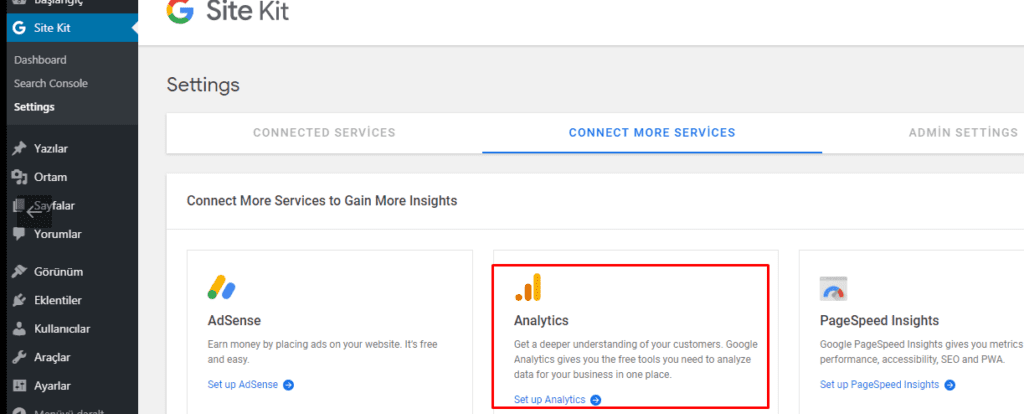This screenshot has width=1024, height=414.
Task: Open Ortam media icon in sidebar
Action: tap(20, 177)
